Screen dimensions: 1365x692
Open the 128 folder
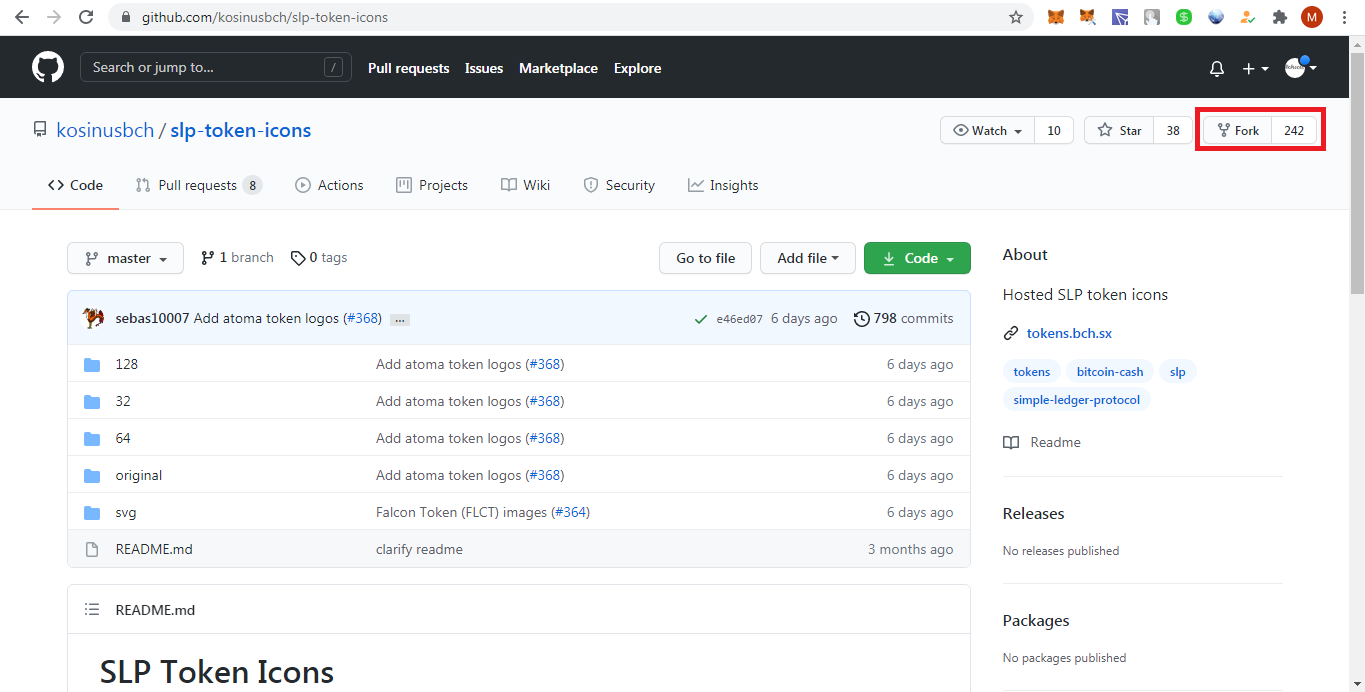[x=126, y=364]
